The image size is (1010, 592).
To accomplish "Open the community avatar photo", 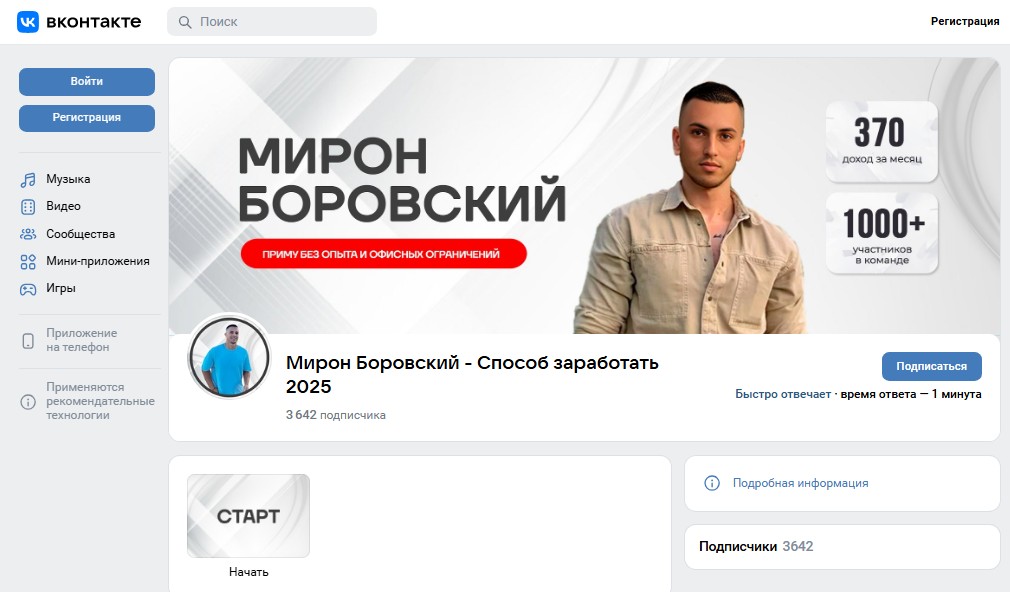I will [x=229, y=357].
